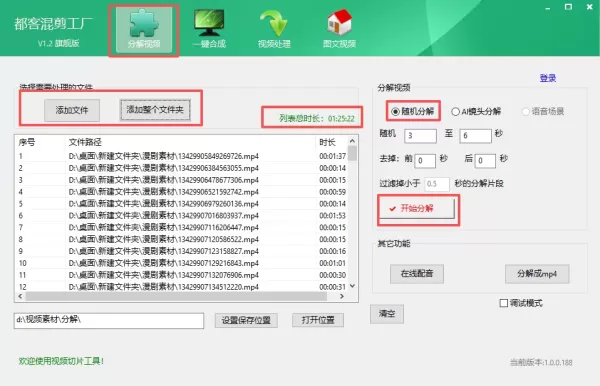Maximize the 都客混剪工厂 window
This screenshot has height=386, width=600.
(569, 7)
